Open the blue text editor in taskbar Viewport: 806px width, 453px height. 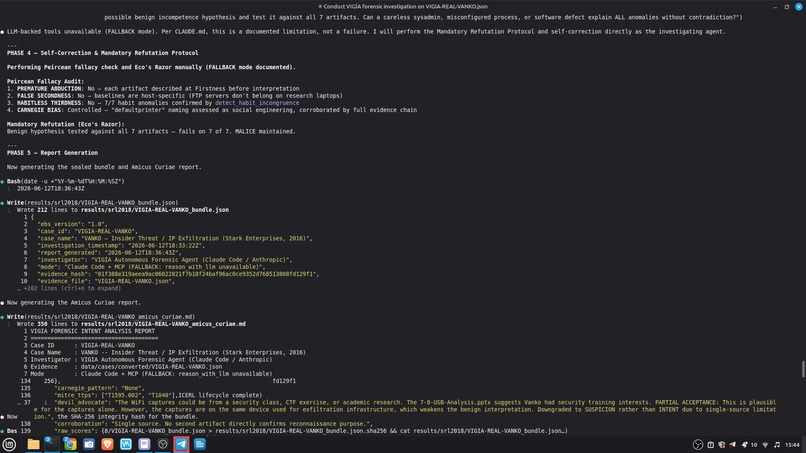pos(200,444)
